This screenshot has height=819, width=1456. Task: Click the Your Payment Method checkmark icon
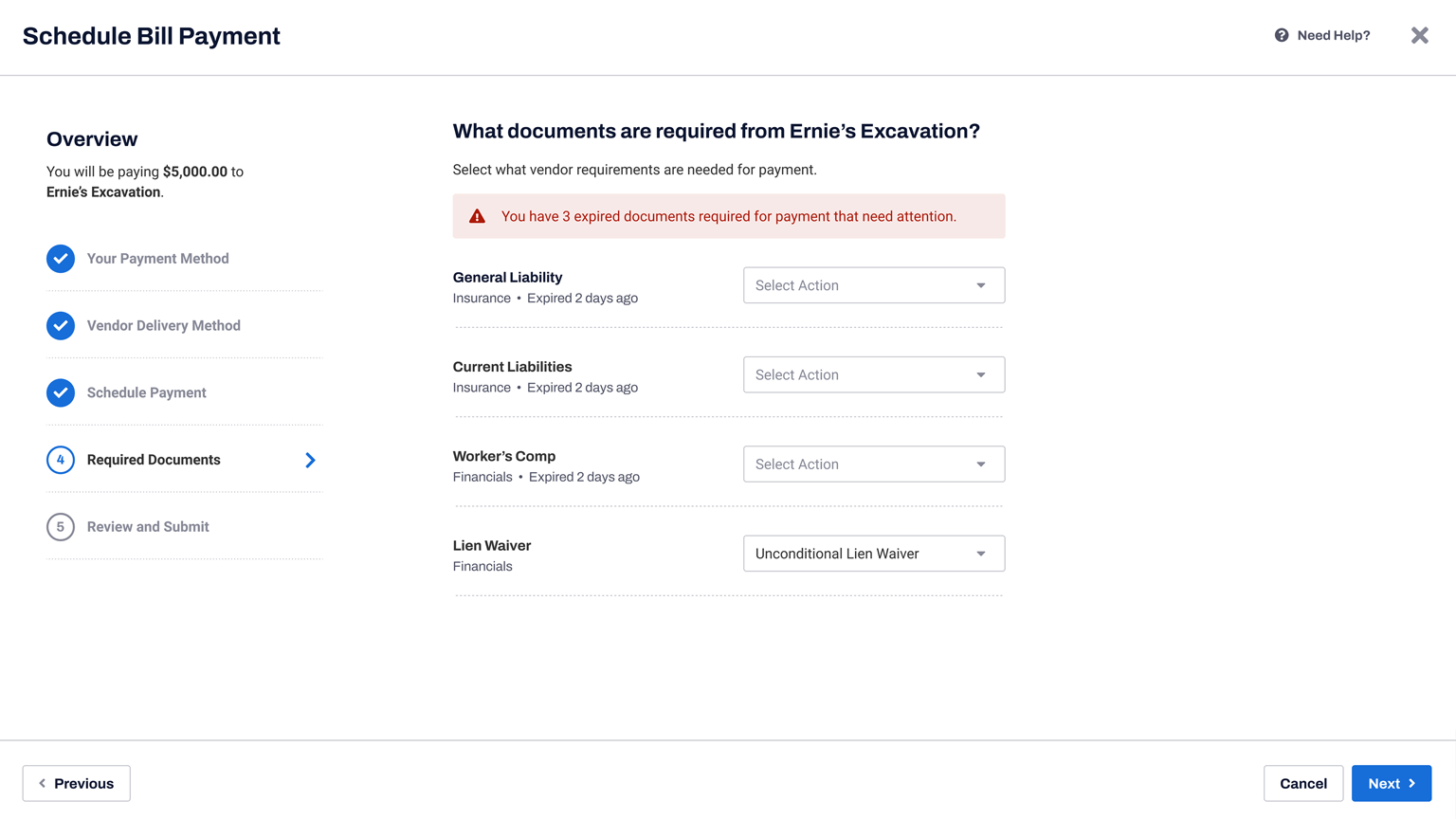(61, 259)
